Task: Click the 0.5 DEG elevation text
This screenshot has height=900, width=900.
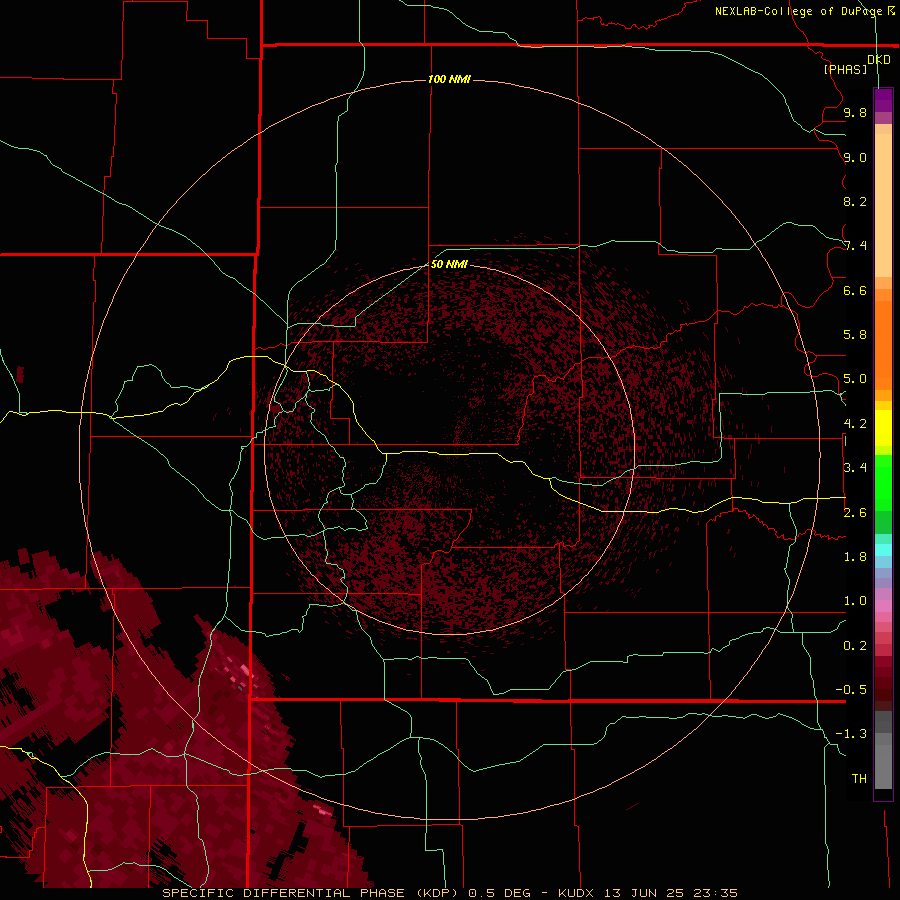Action: [503, 893]
